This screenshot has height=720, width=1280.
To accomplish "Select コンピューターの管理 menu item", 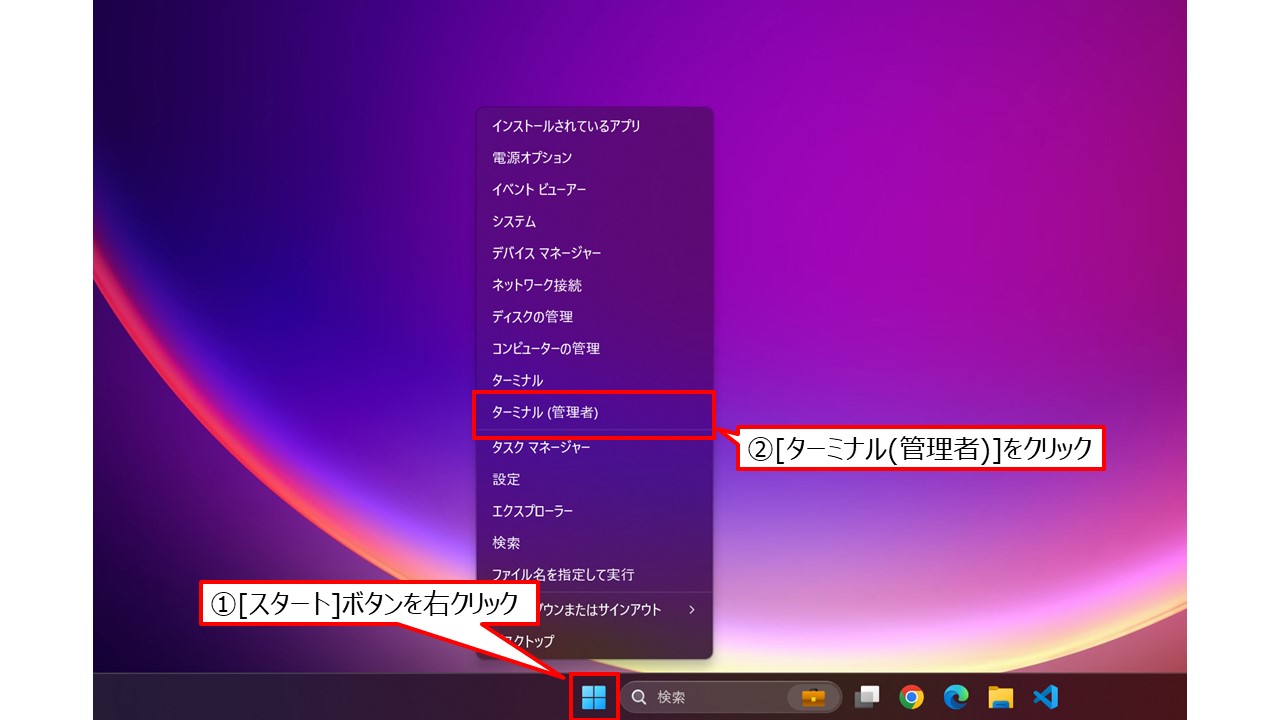I will pos(594,349).
